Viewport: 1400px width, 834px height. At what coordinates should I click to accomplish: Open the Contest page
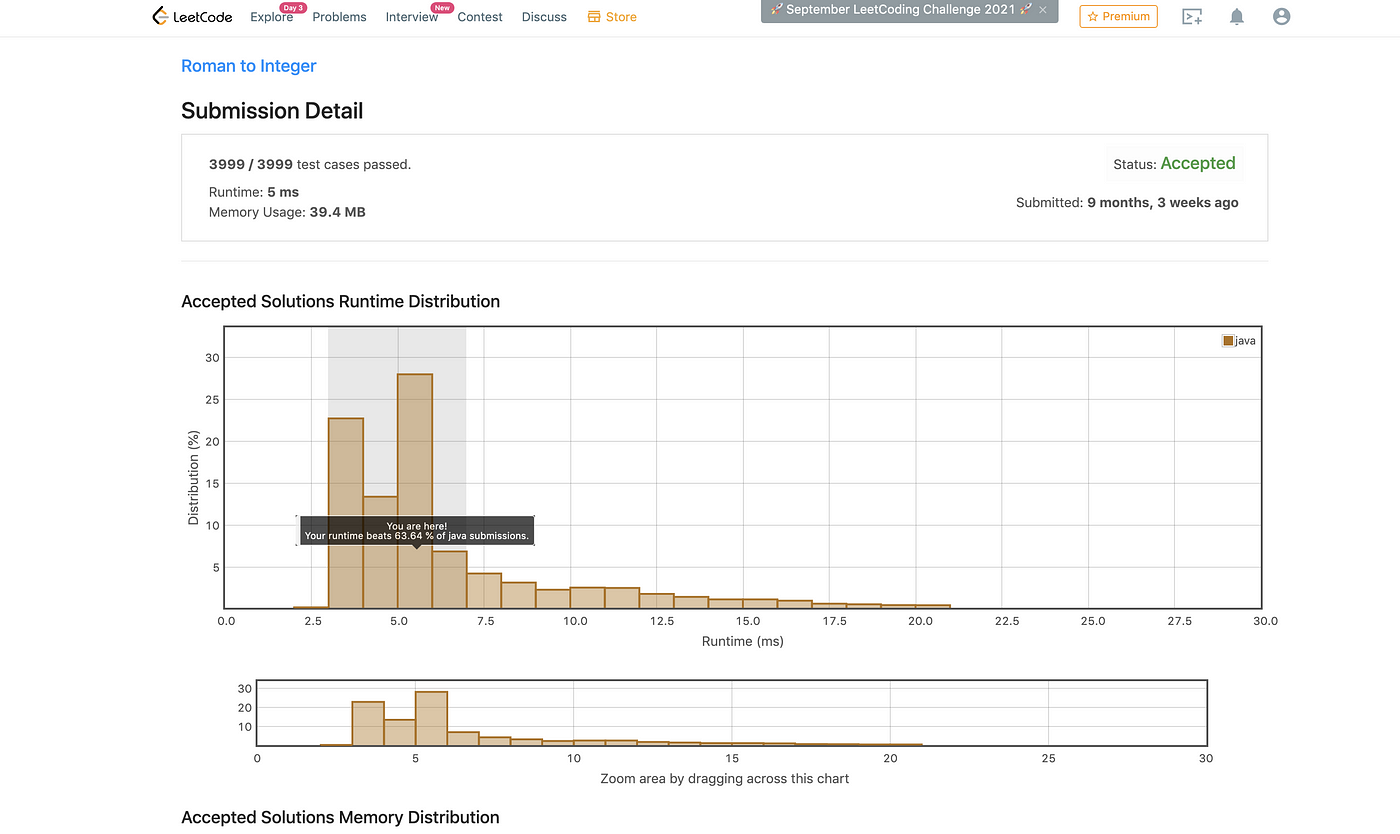(x=480, y=17)
